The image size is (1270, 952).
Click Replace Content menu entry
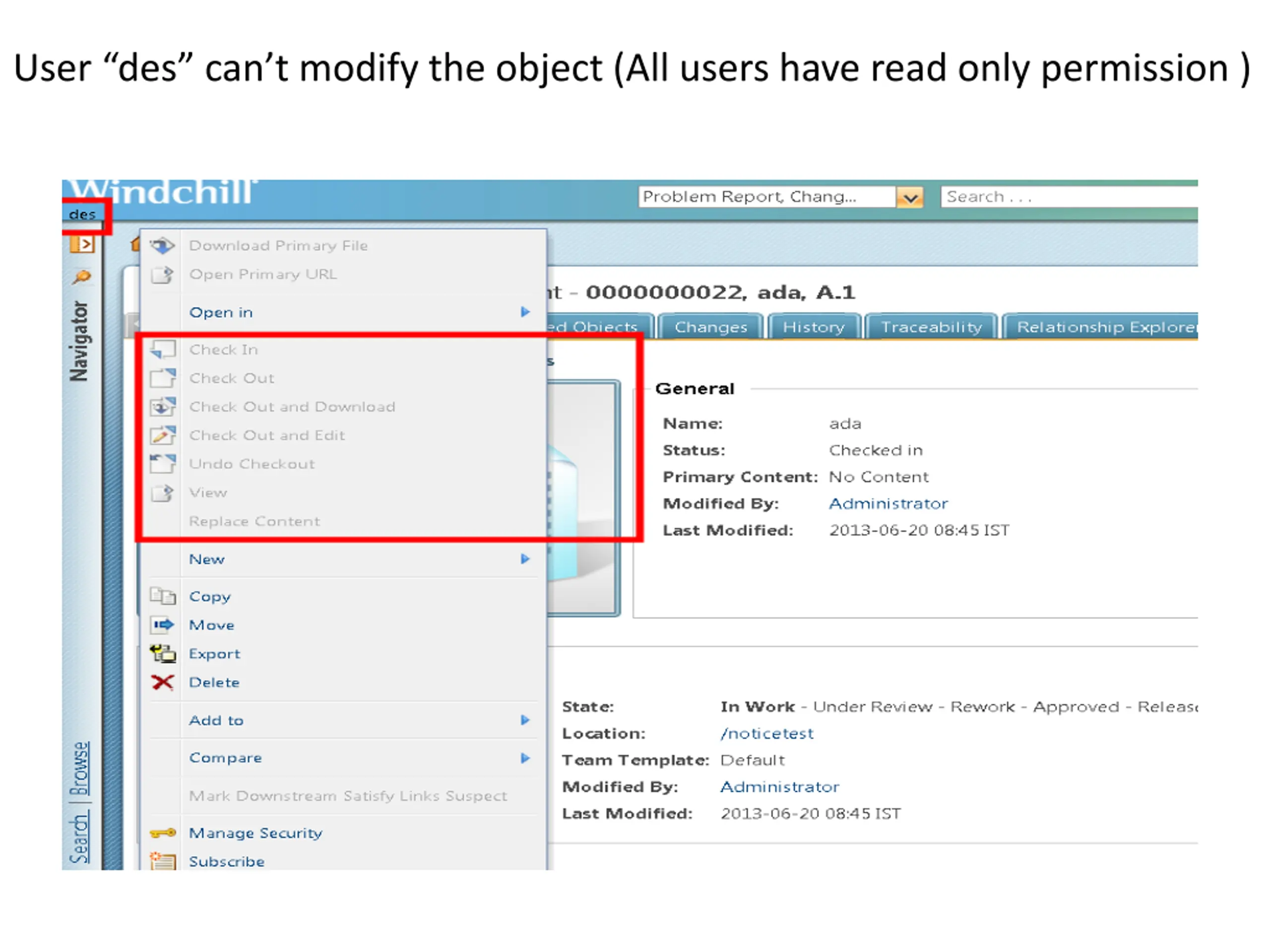coord(254,521)
